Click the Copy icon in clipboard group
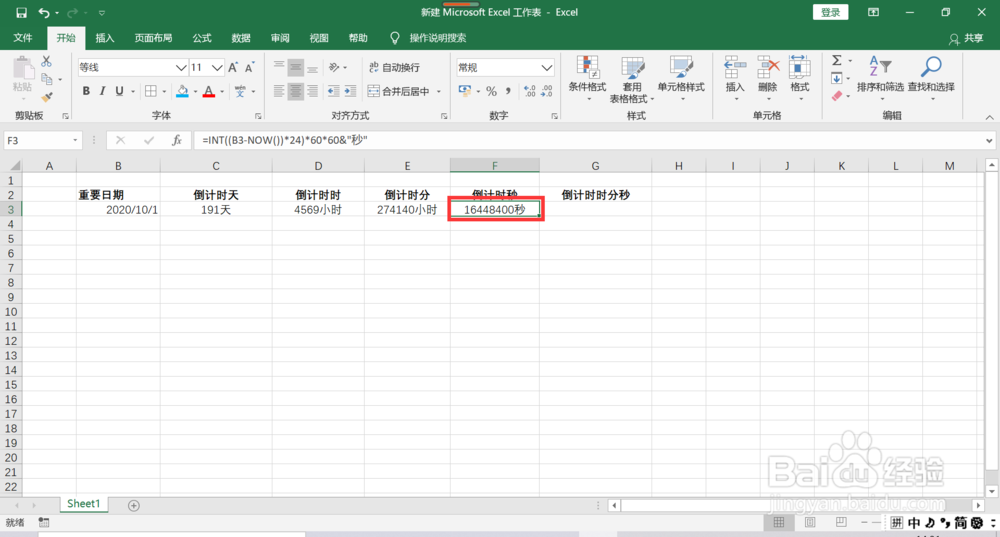 (47, 79)
